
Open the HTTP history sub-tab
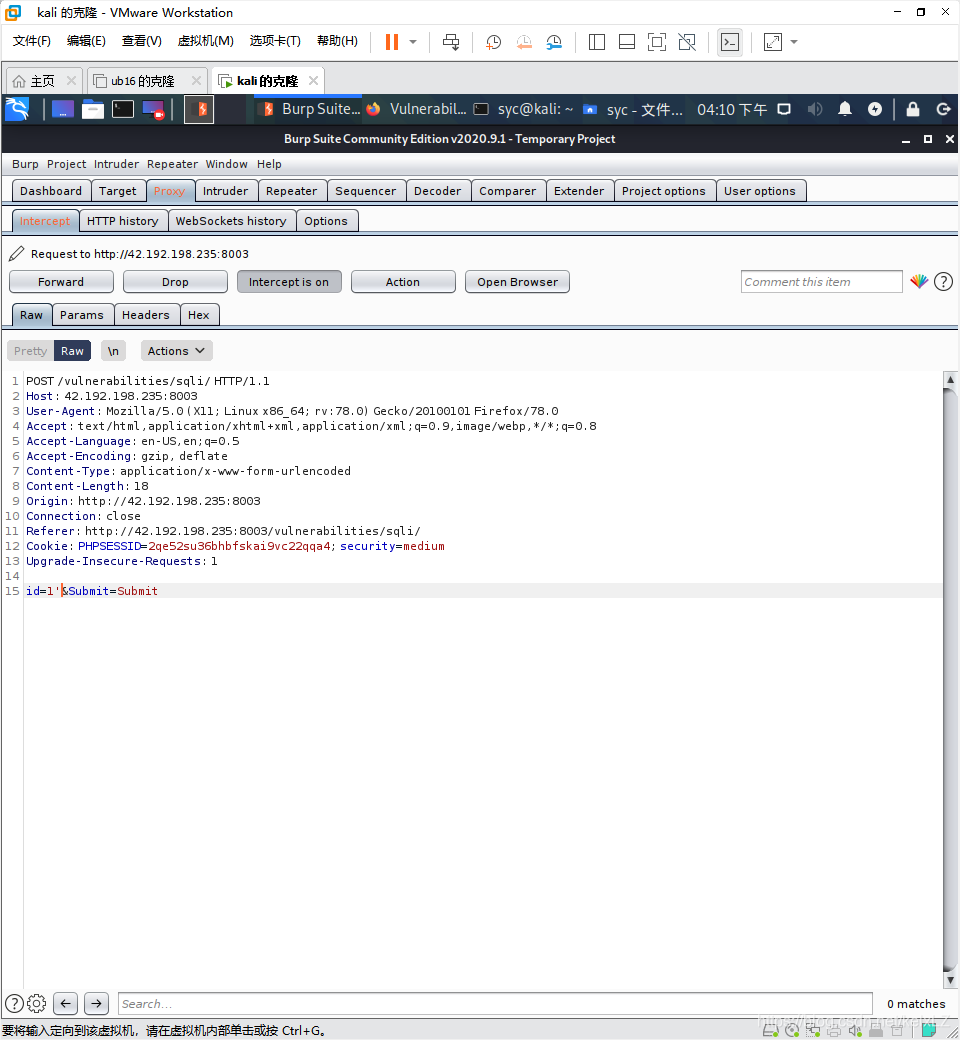pos(123,221)
